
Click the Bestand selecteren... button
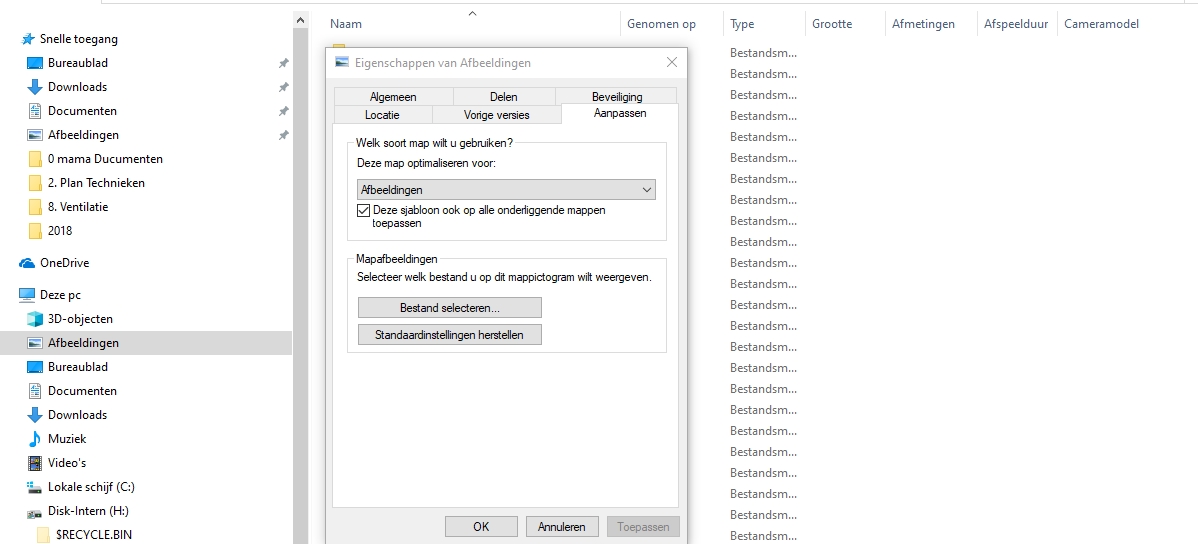(449, 307)
